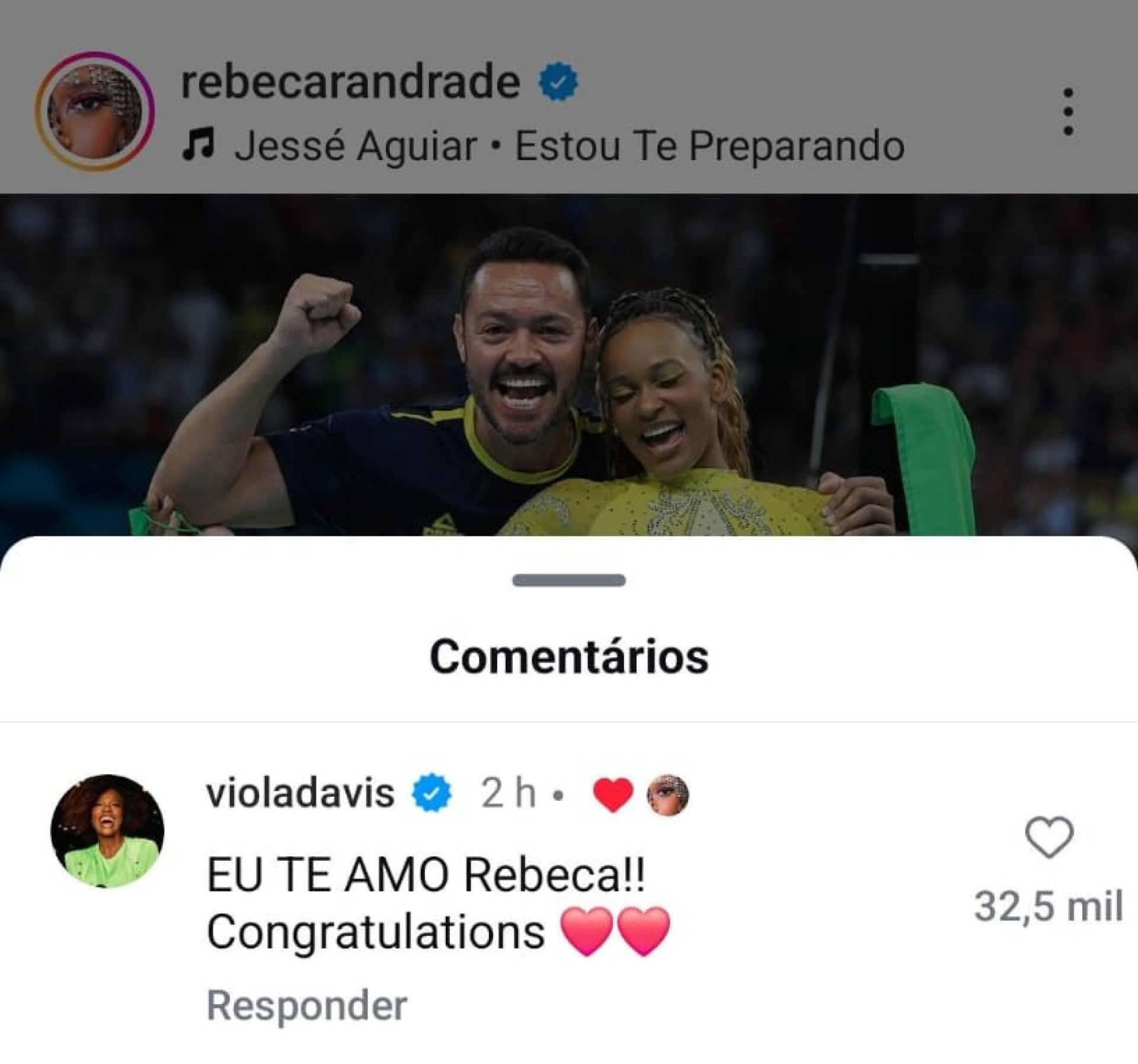The width and height of the screenshot is (1138, 1064).
Task: View the 32,5 mil likes count
Action: pyautogui.click(x=1049, y=906)
